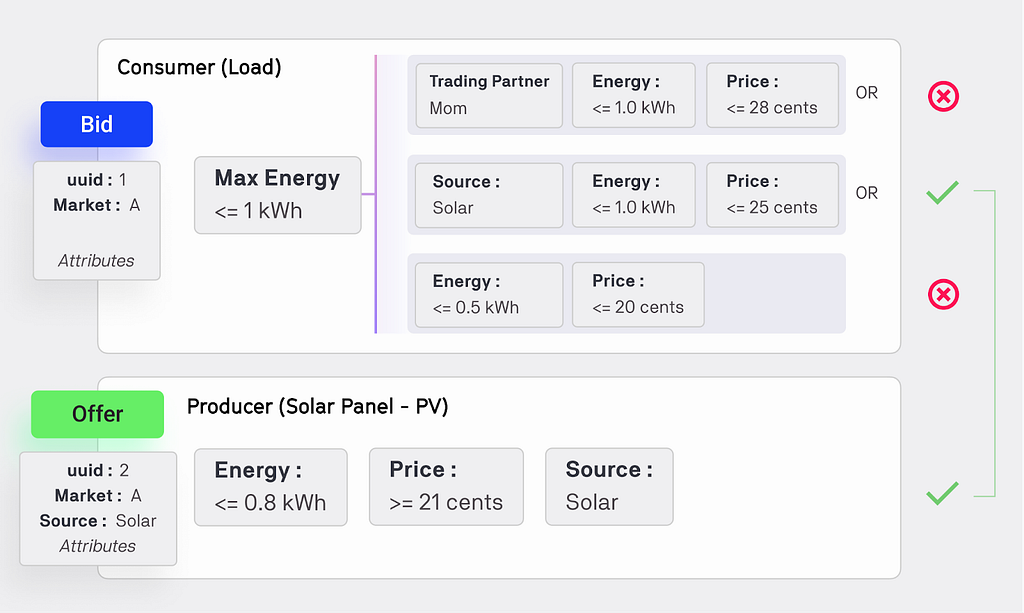Click the green checkmark beside Solar source row
The height and width of the screenshot is (613, 1024).
click(942, 193)
